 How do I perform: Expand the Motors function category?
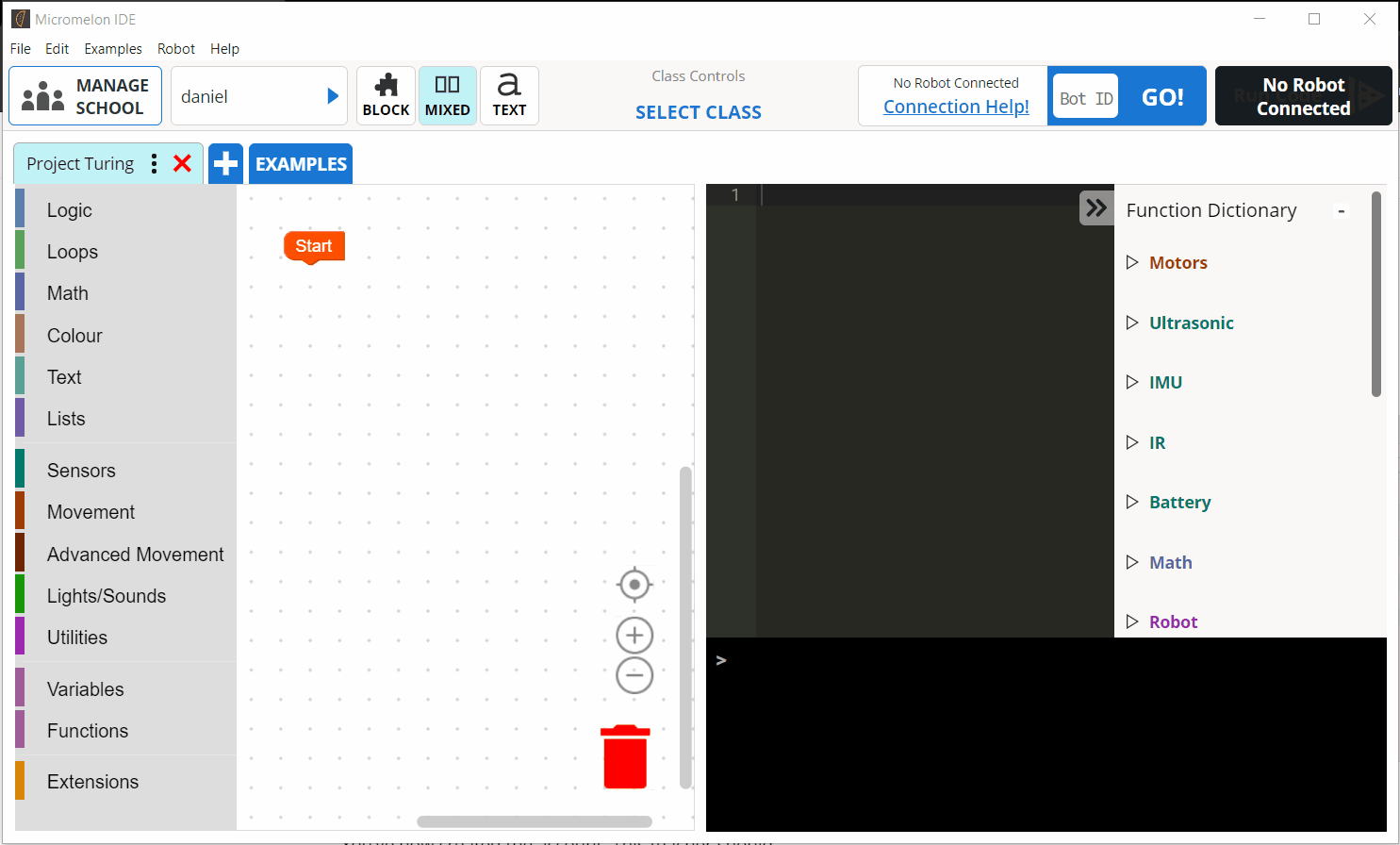click(x=1133, y=262)
